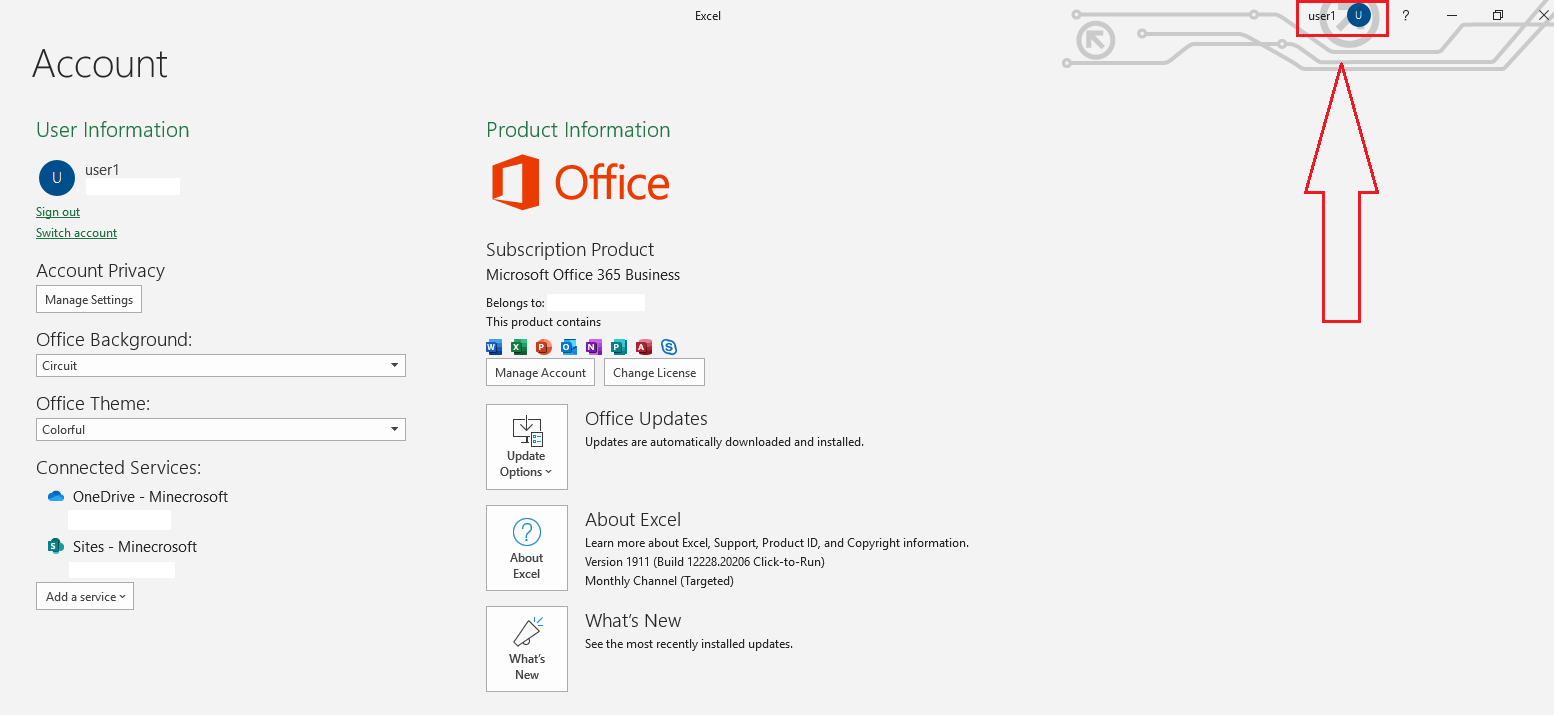Minimize the Excel window
Screen dimensions: 1554x715
pos(1452,15)
